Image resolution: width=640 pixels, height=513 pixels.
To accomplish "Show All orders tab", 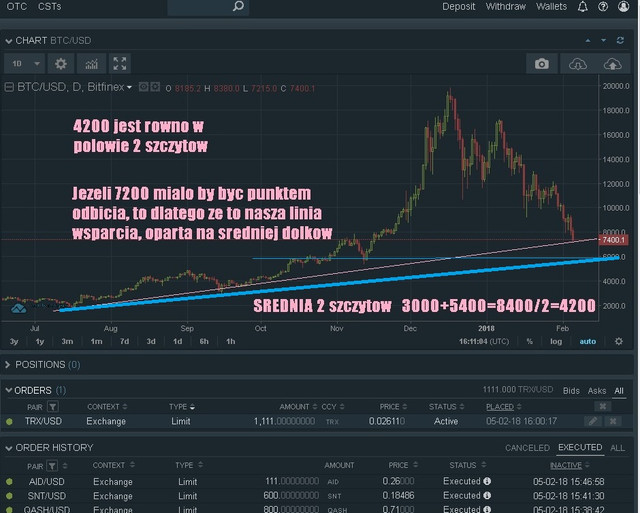I will (619, 391).
